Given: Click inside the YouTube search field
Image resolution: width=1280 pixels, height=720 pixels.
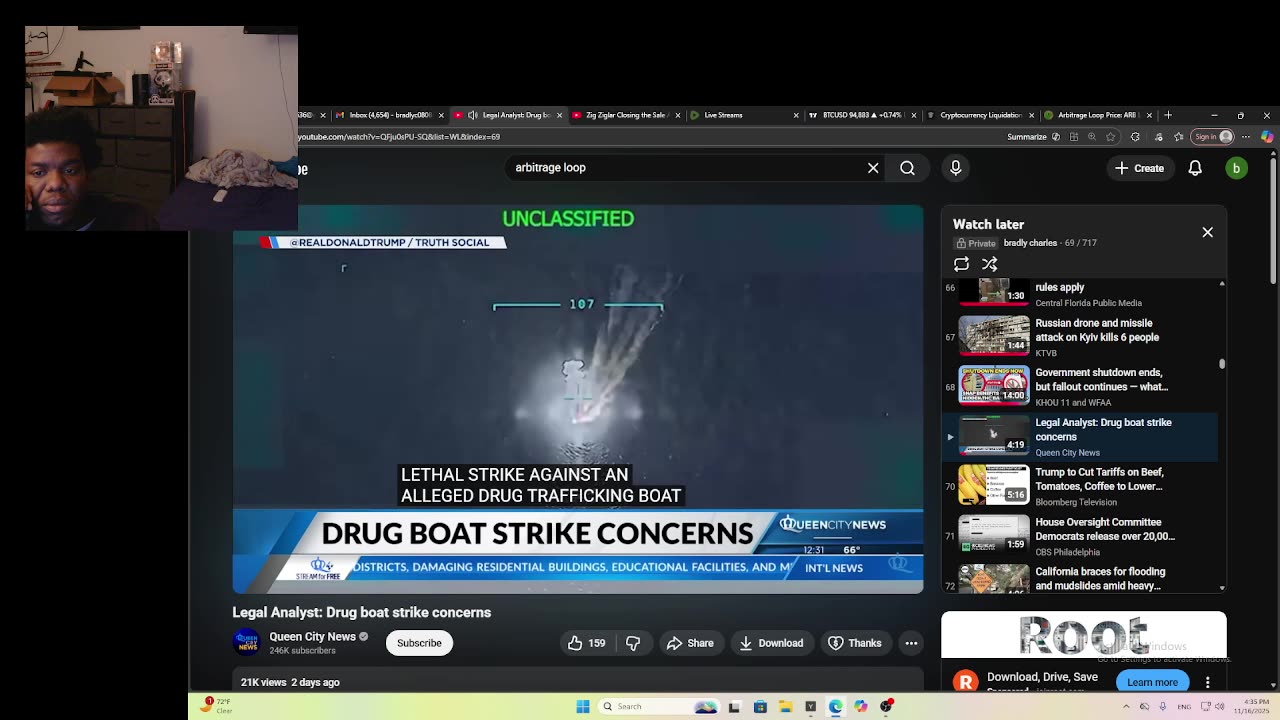Looking at the screenshot, I should coord(685,168).
